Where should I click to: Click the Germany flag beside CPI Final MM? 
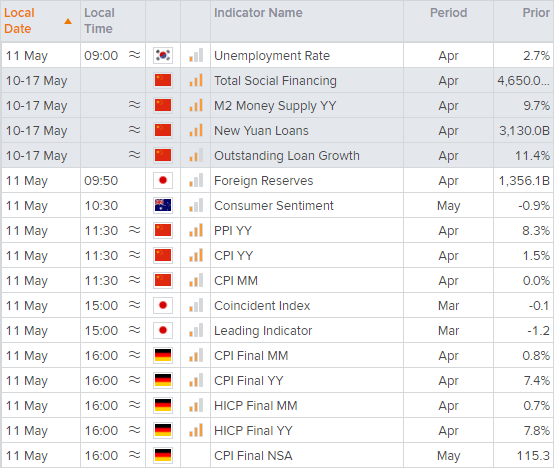click(x=163, y=355)
